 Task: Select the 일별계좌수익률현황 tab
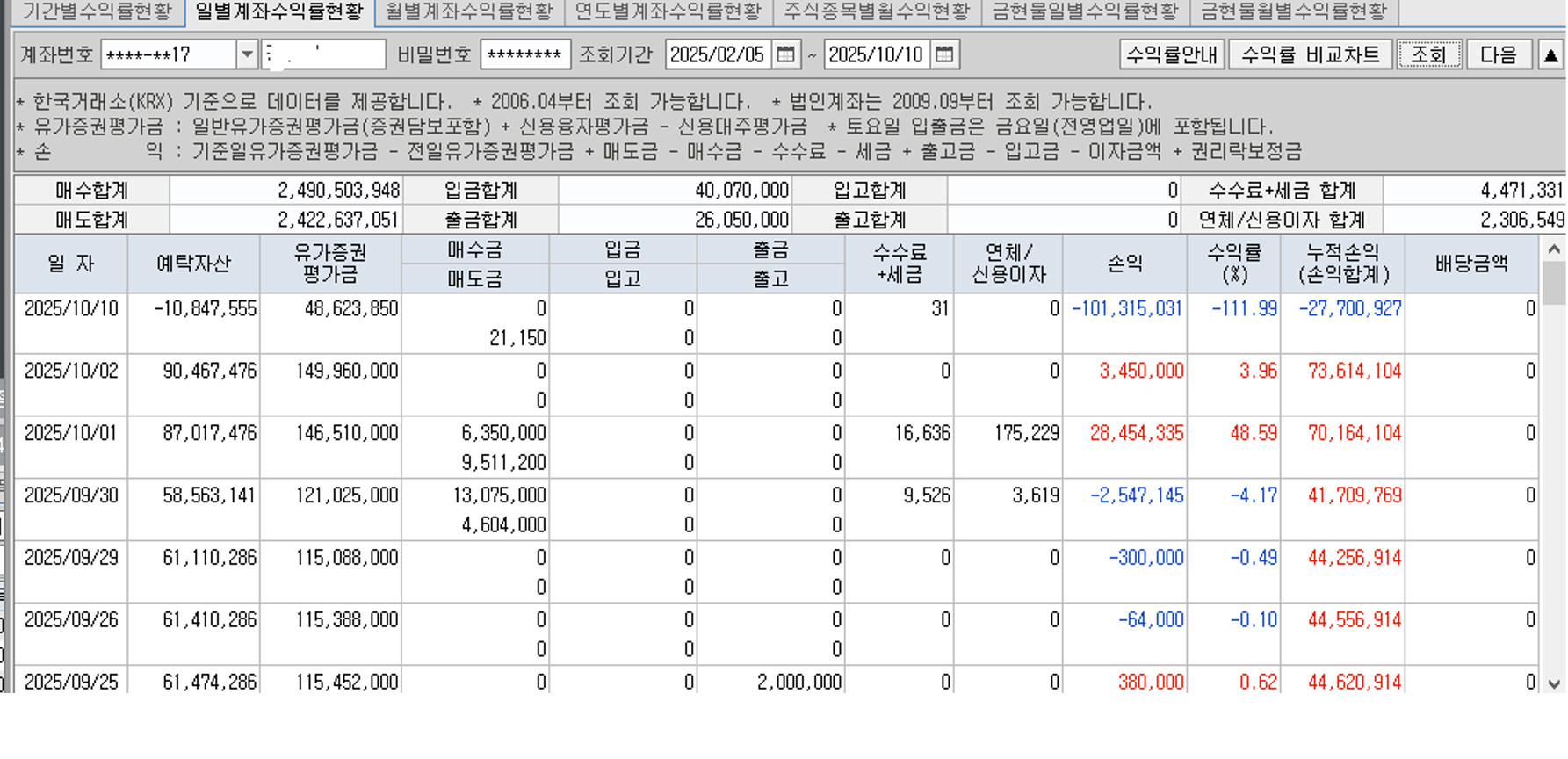[278, 11]
